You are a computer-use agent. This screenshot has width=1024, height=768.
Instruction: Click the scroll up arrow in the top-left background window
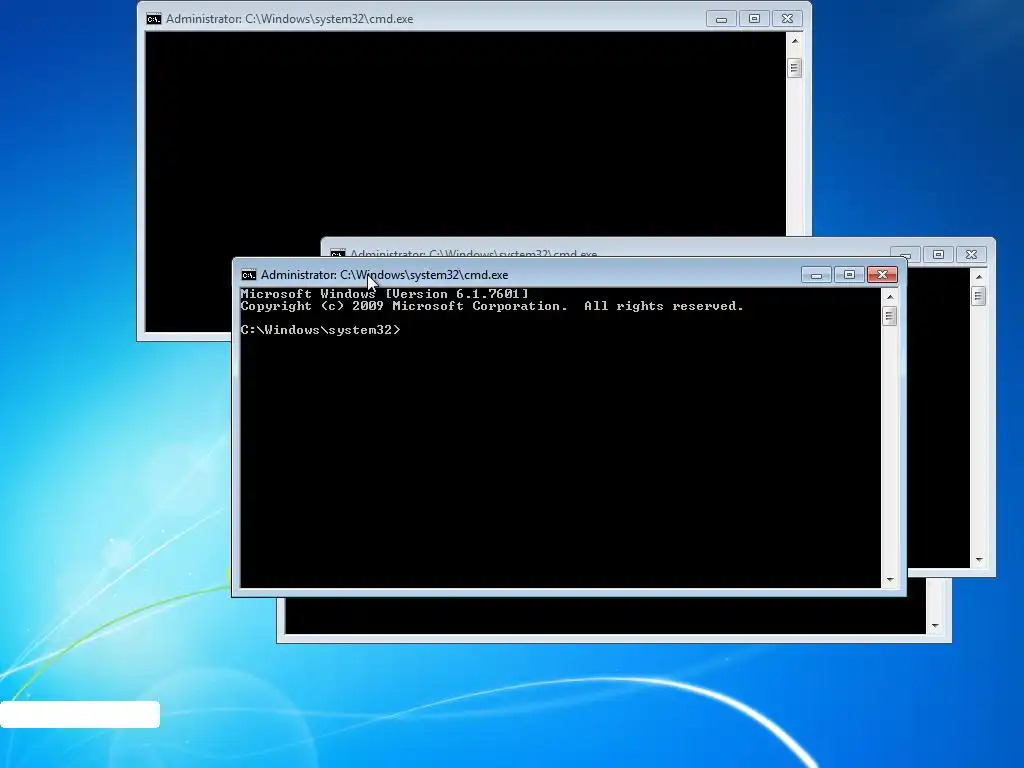795,41
